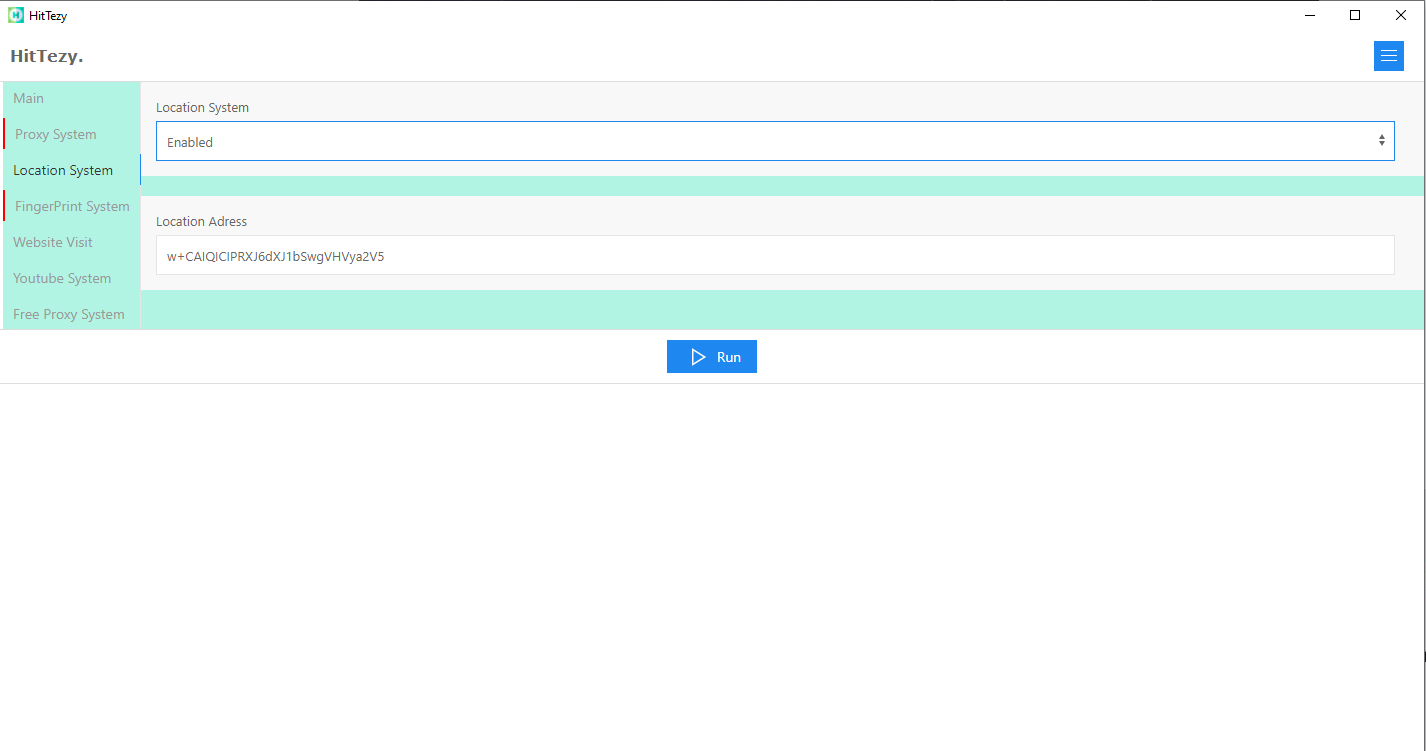Open the hamburger menu button
Screen dimensions: 1426x751
[x=1388, y=56]
